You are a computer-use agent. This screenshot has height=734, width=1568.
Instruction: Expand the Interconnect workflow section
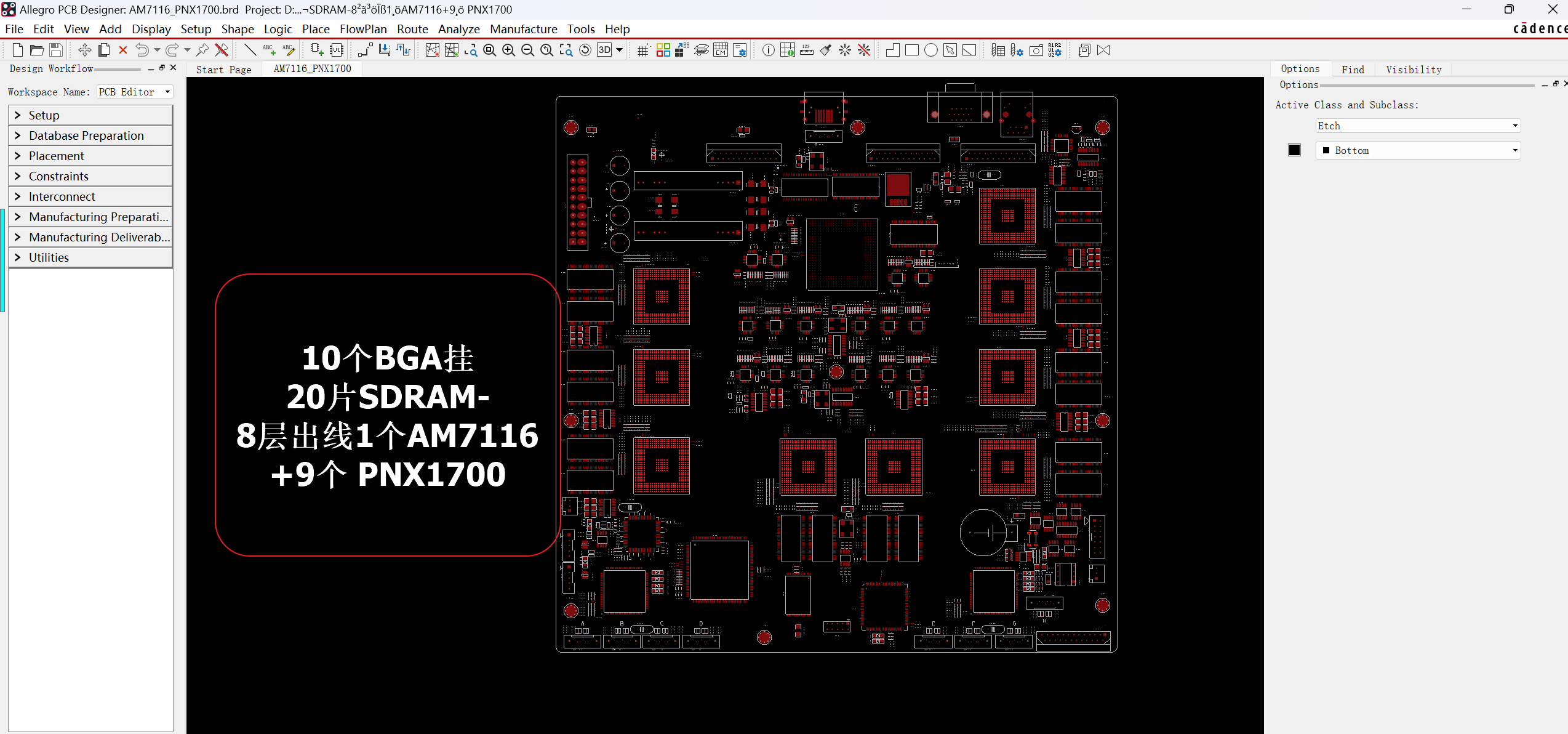point(90,196)
